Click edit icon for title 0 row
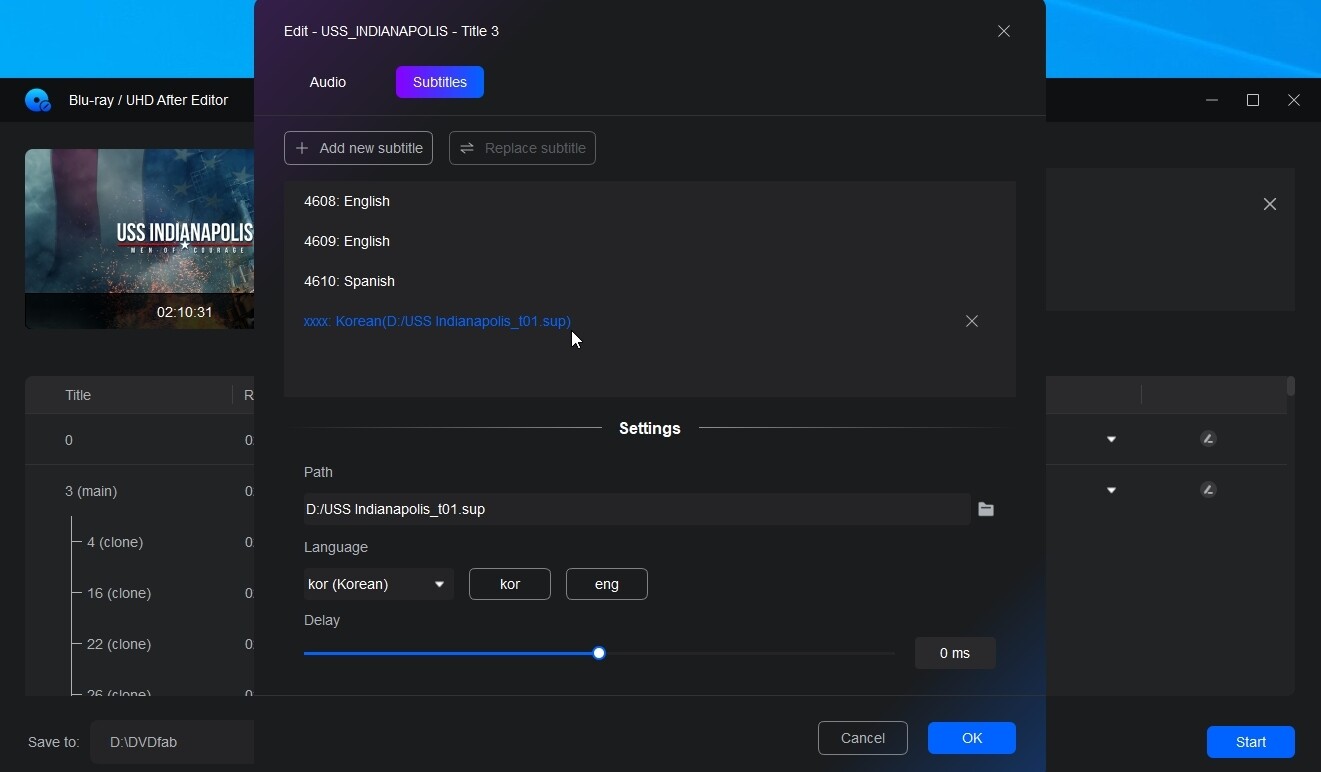 coord(1208,439)
